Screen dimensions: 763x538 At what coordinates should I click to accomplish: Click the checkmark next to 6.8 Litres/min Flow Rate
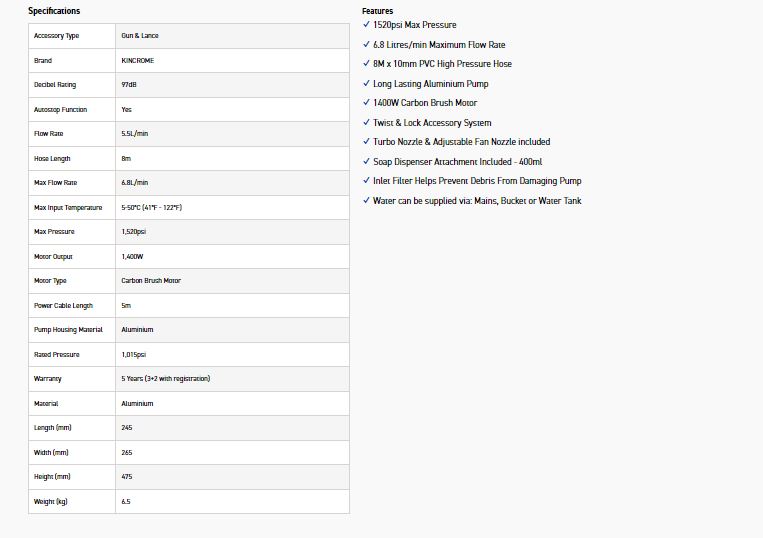[366, 44]
